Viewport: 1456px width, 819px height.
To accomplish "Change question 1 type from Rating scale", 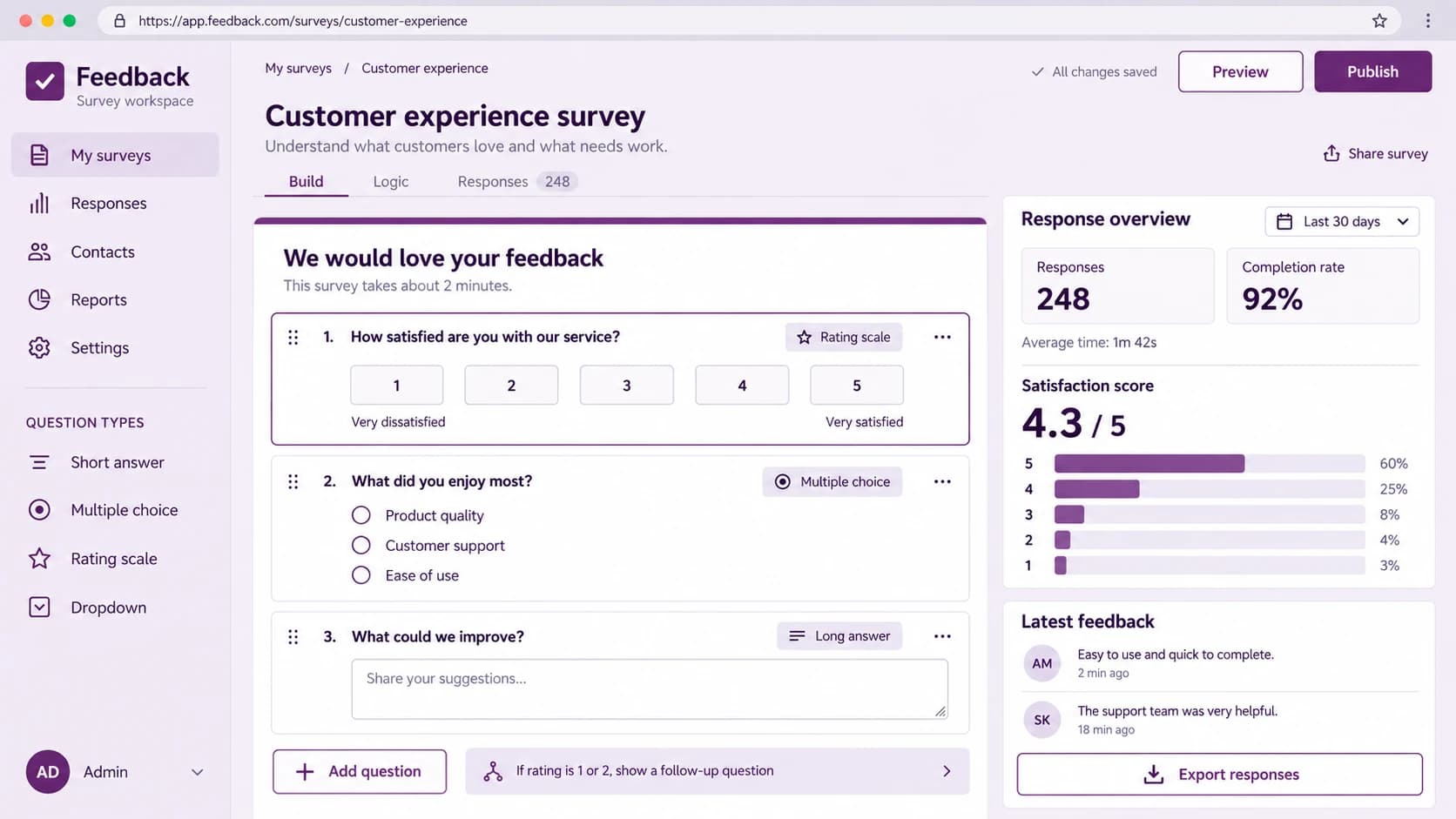I will (x=844, y=337).
